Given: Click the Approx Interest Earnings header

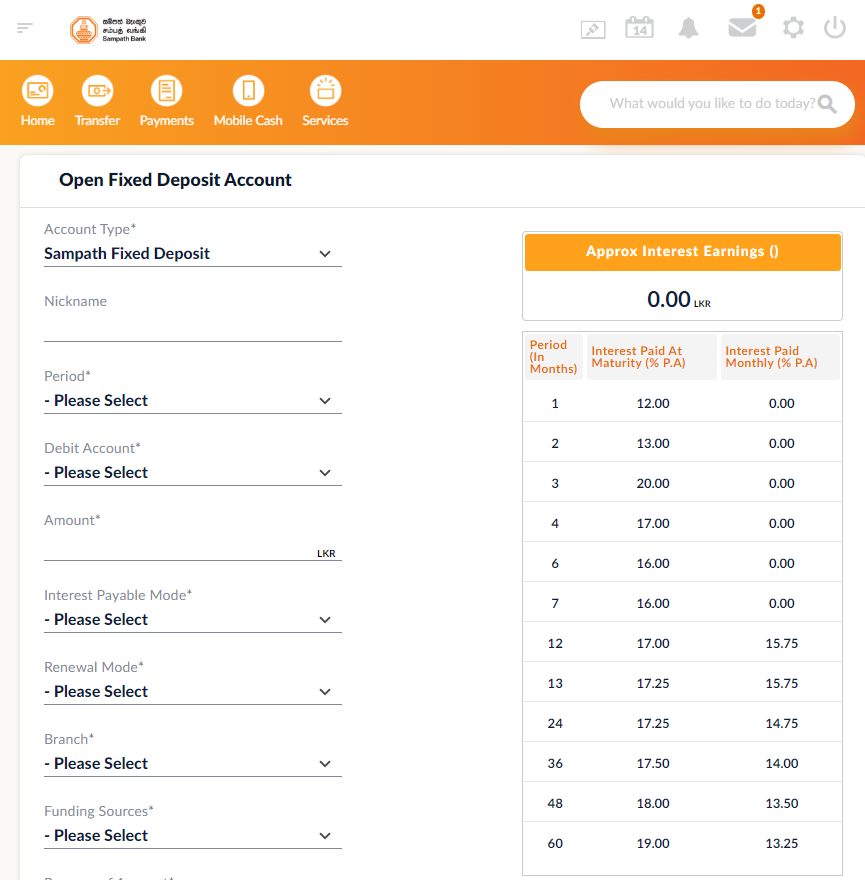Looking at the screenshot, I should pyautogui.click(x=683, y=252).
